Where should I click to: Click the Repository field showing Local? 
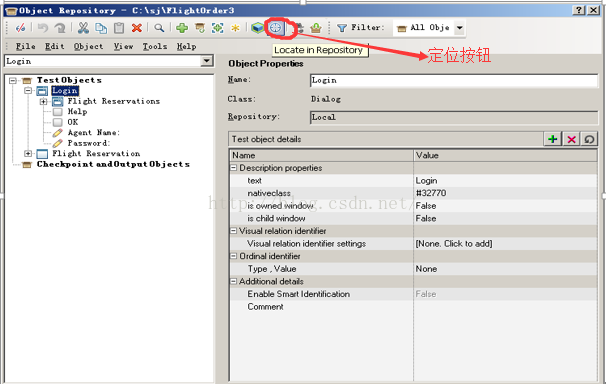tap(454, 117)
